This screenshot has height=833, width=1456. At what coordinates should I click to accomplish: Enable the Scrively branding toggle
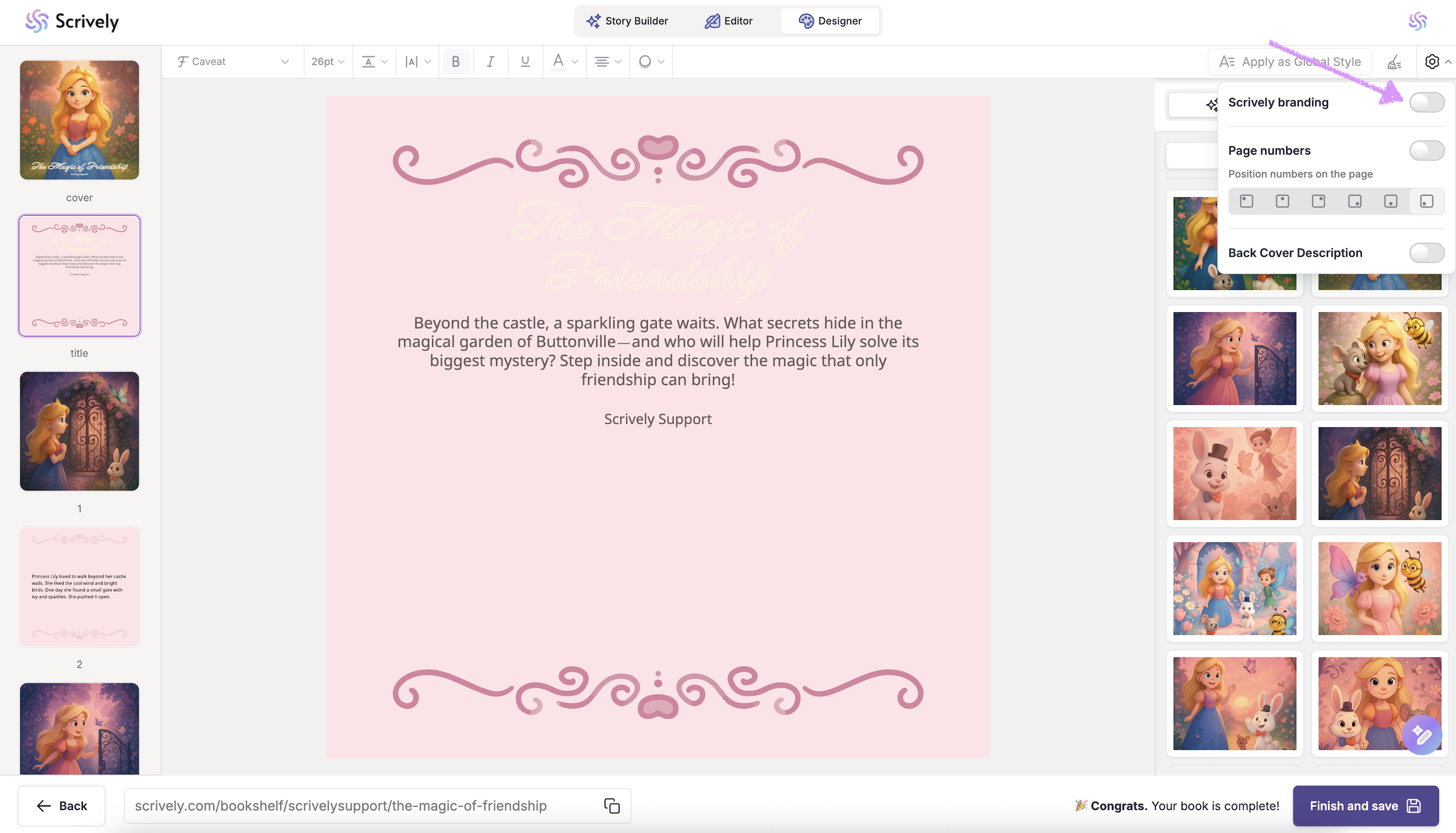pyautogui.click(x=1426, y=103)
